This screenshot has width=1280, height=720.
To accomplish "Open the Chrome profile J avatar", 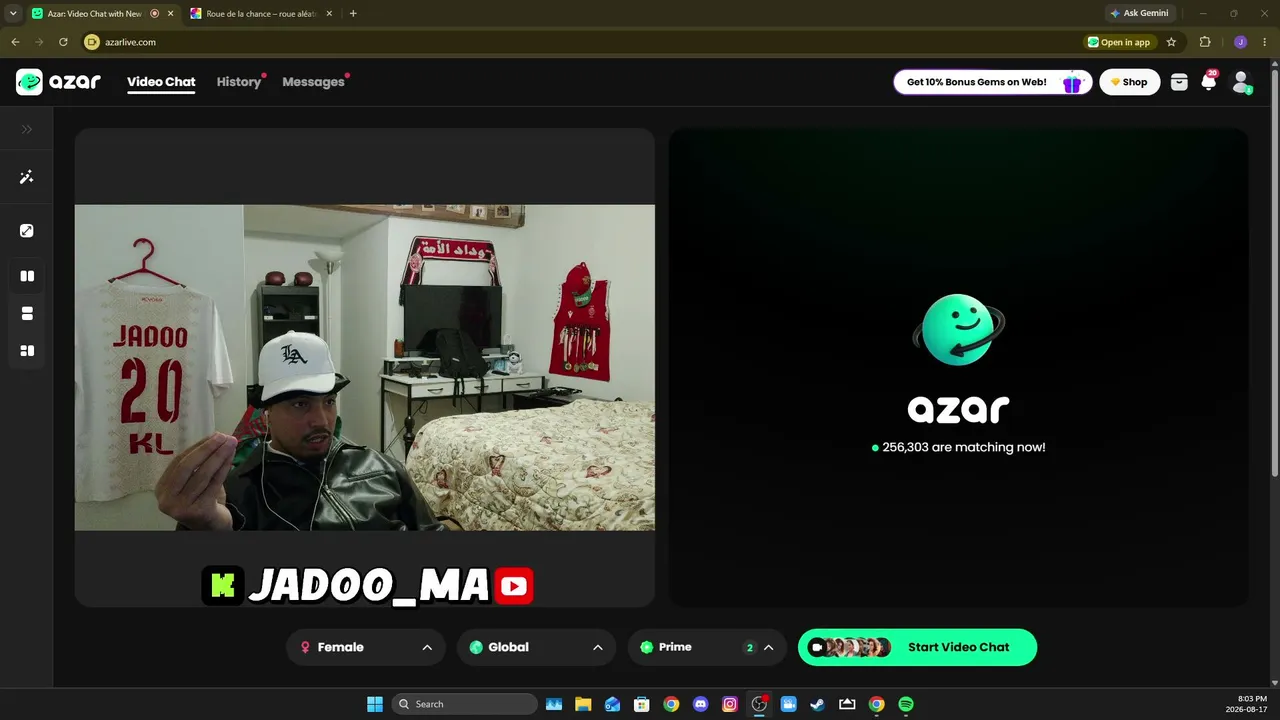I will (x=1240, y=42).
